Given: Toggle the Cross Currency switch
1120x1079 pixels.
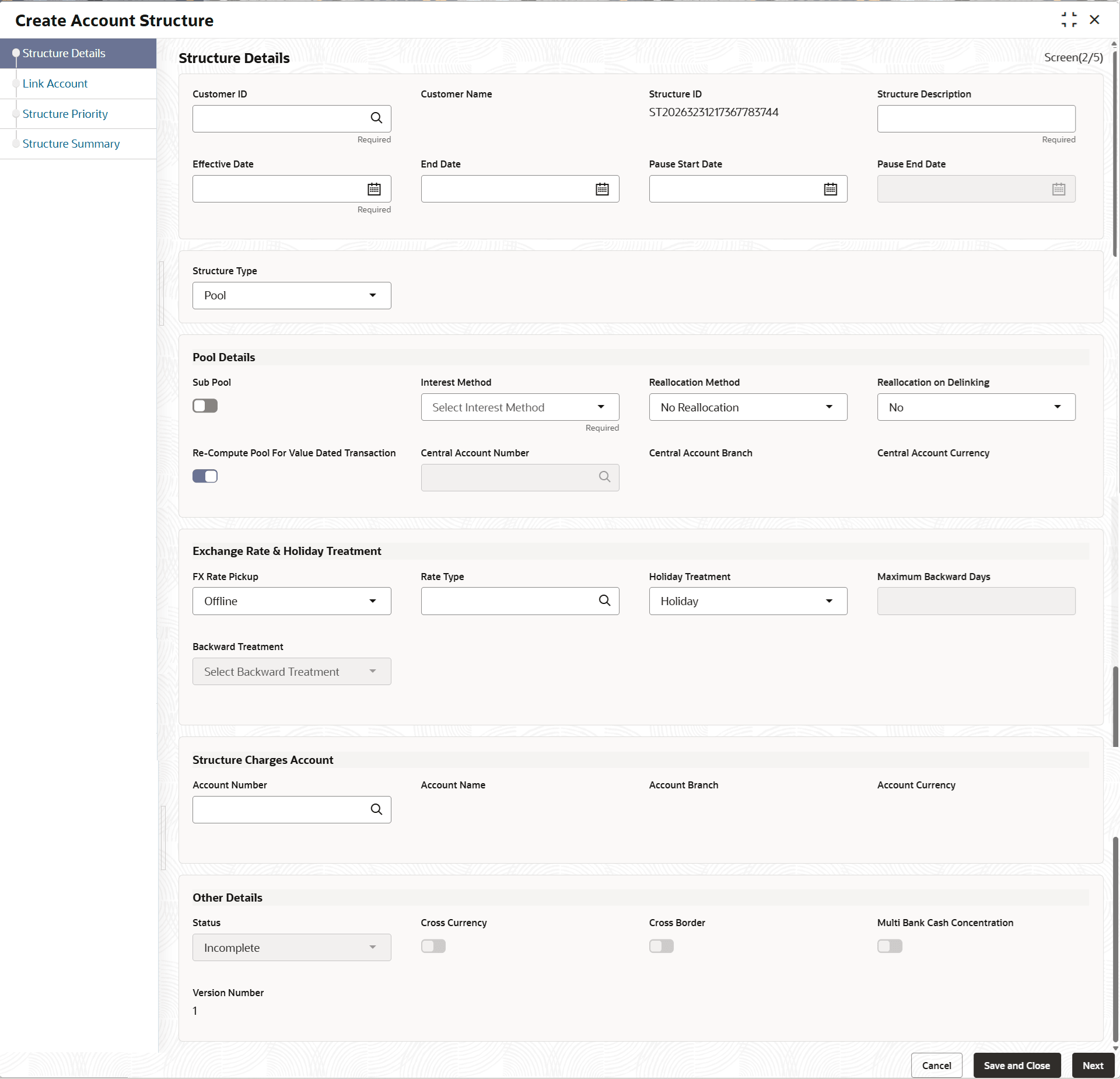Looking at the screenshot, I should coord(433,946).
